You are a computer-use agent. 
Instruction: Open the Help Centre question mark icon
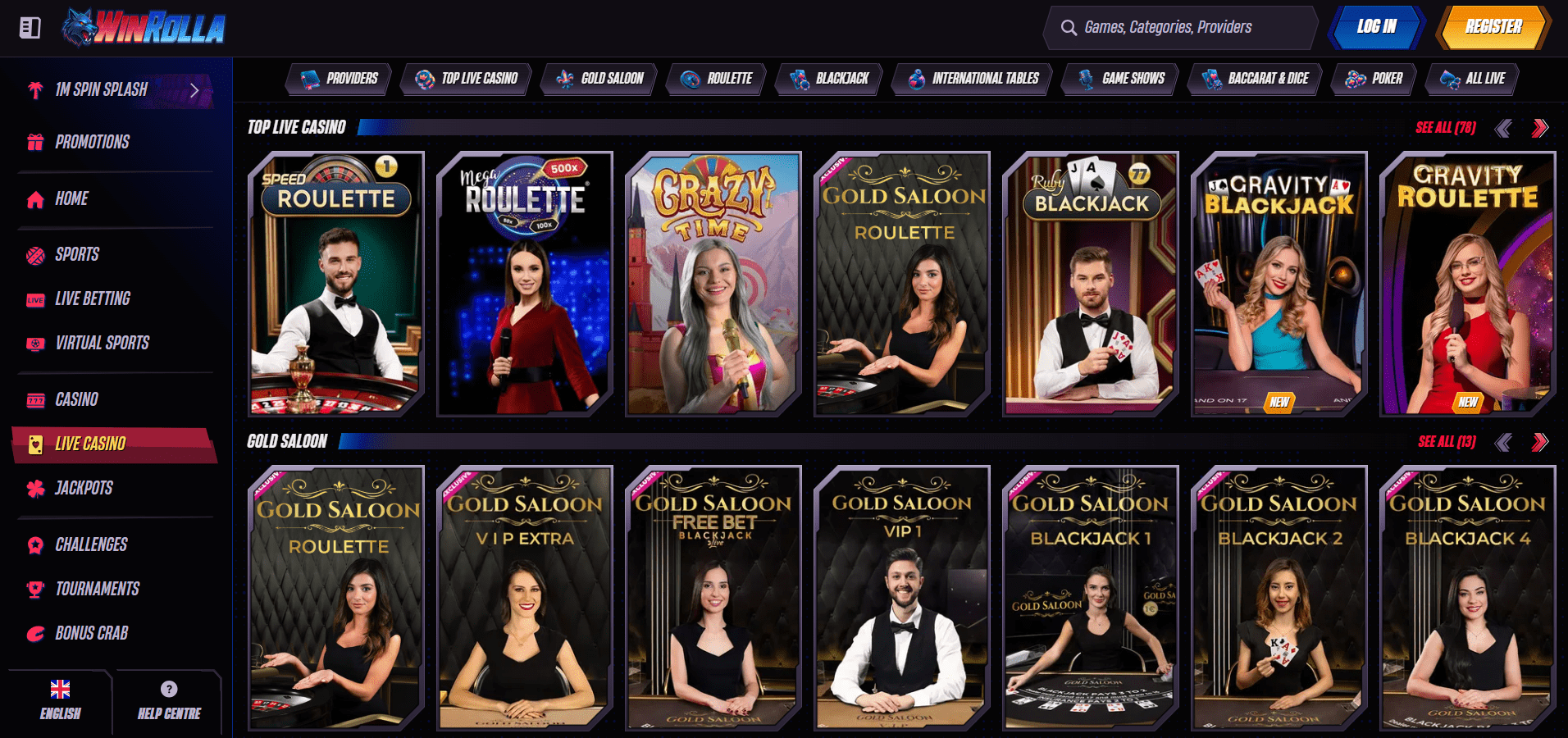coord(169,689)
